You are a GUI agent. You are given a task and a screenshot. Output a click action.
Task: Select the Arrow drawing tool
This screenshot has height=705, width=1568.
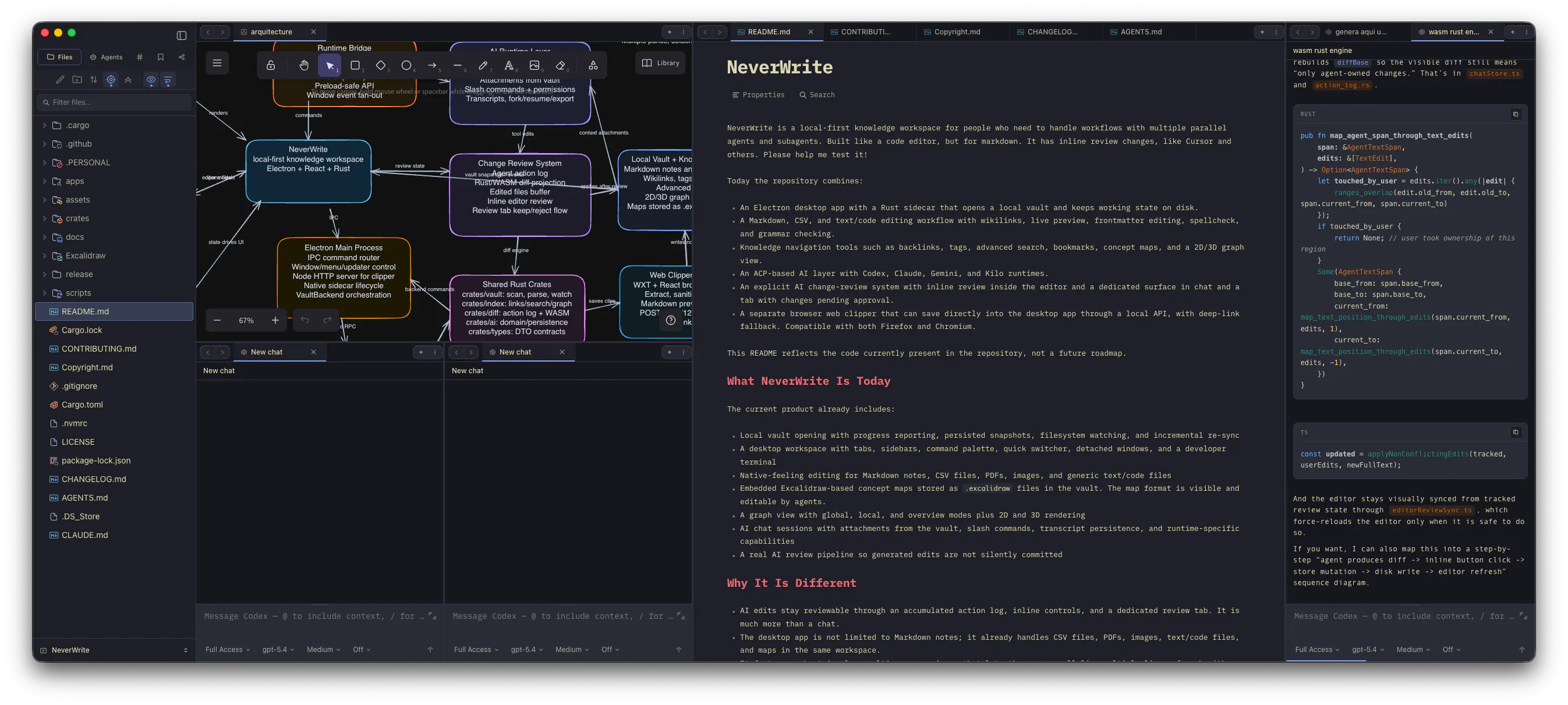point(432,65)
